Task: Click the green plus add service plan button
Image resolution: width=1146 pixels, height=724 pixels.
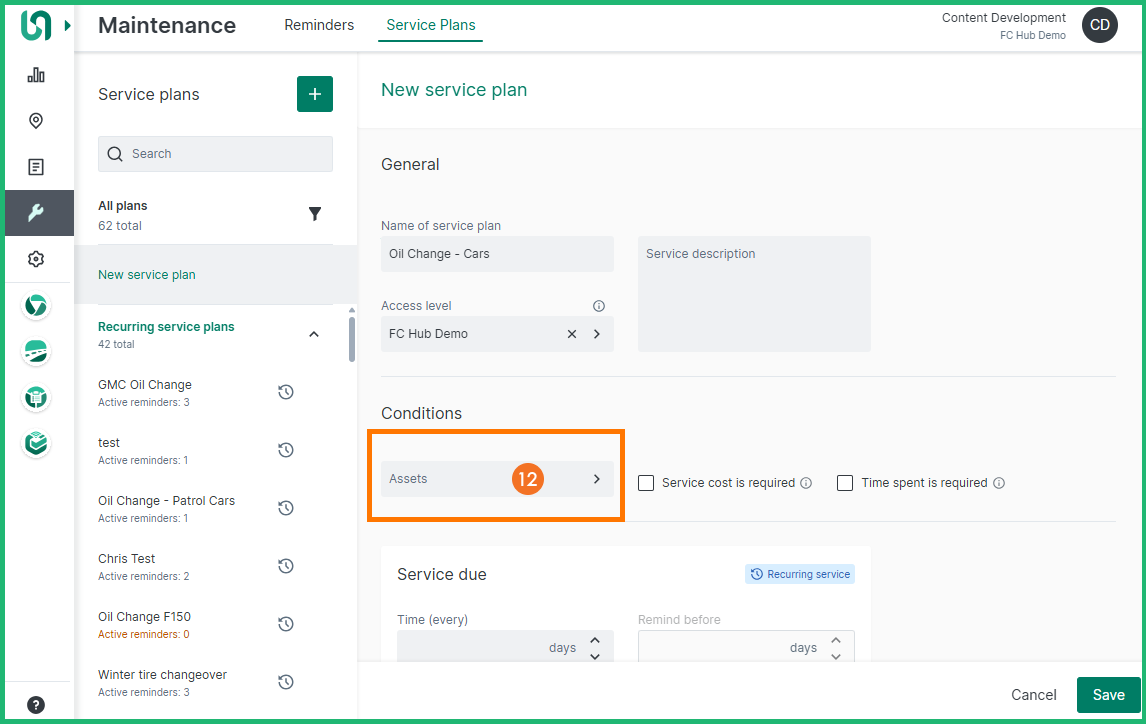Action: coord(315,94)
